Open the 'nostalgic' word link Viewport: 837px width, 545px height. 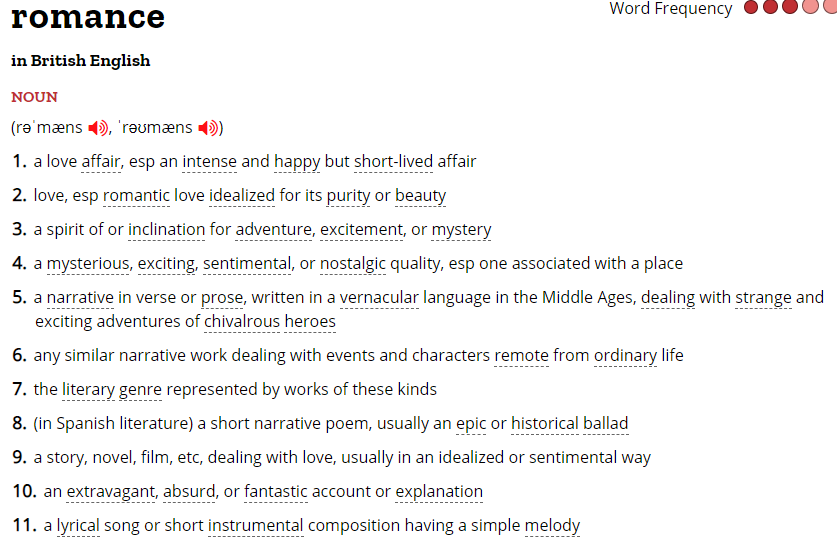pos(353,263)
